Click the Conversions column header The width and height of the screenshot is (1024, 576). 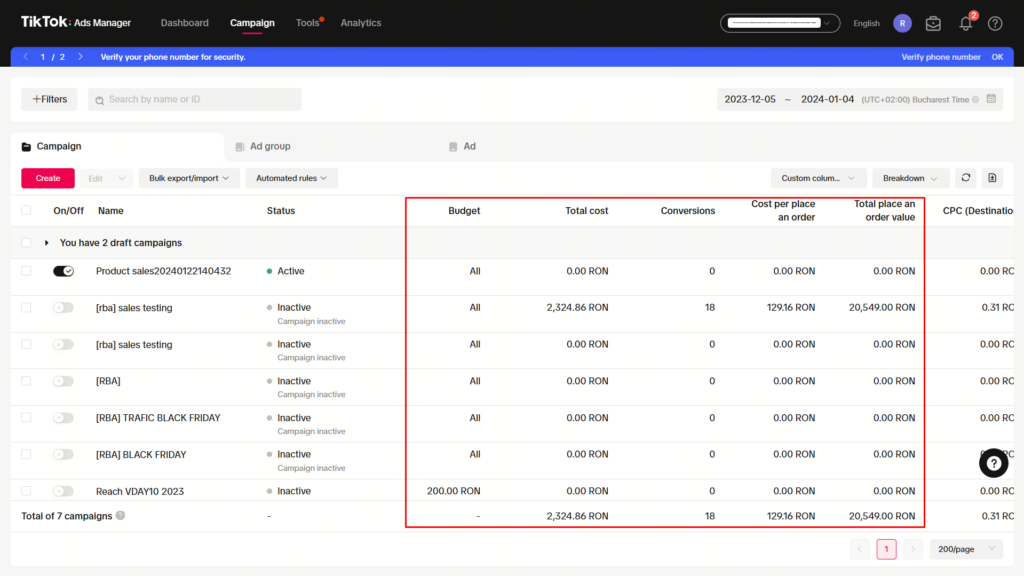click(x=688, y=210)
